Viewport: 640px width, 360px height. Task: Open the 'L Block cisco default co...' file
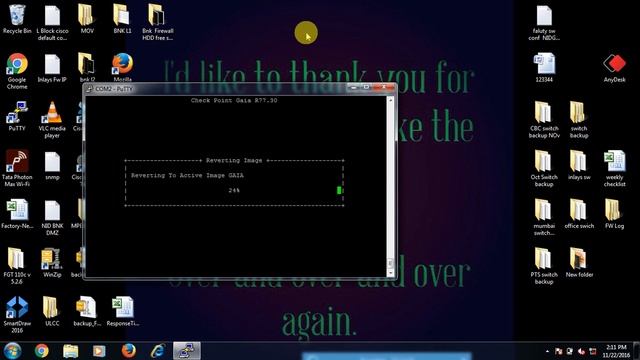coord(52,23)
